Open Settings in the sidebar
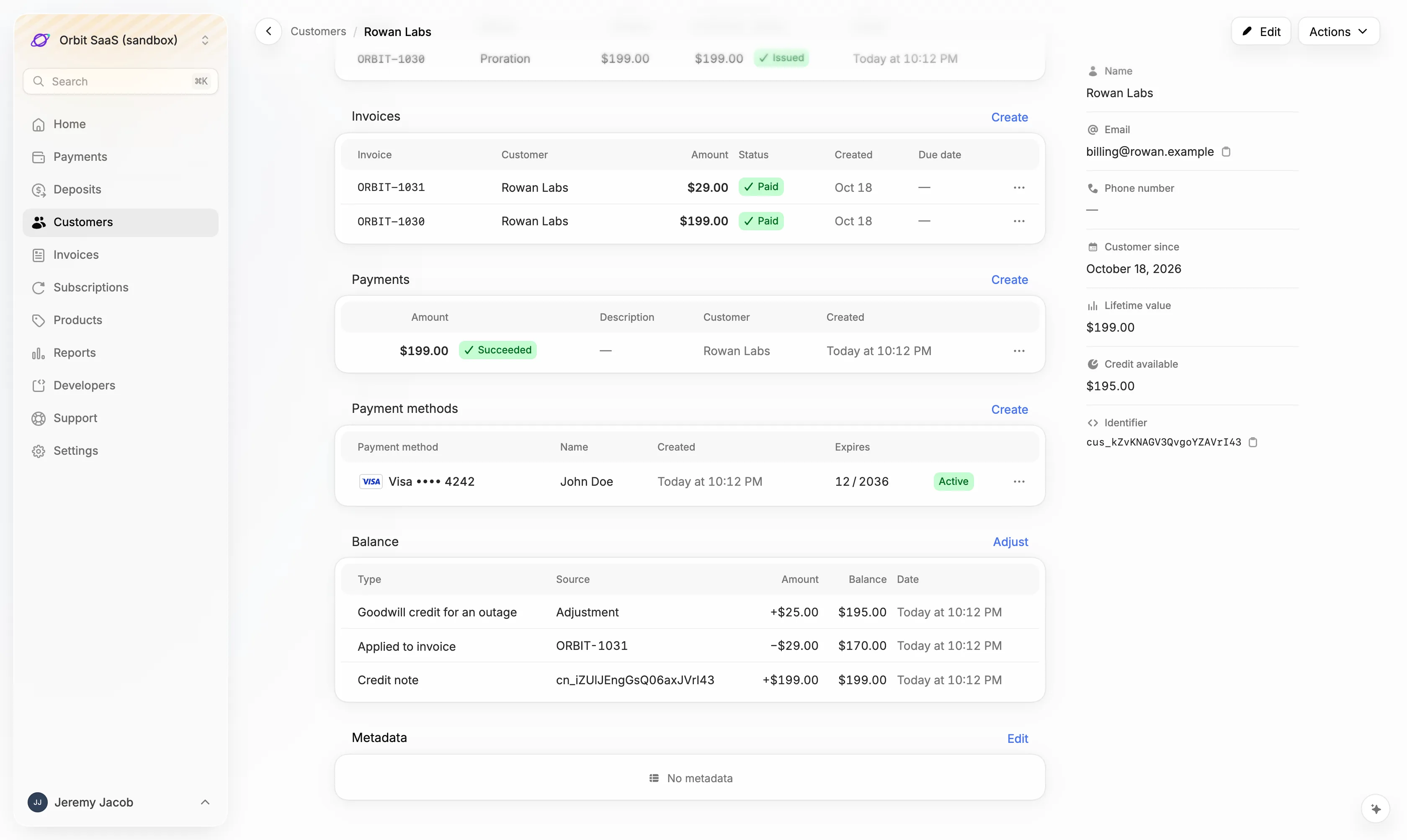Image resolution: width=1407 pixels, height=840 pixels. 121,451
